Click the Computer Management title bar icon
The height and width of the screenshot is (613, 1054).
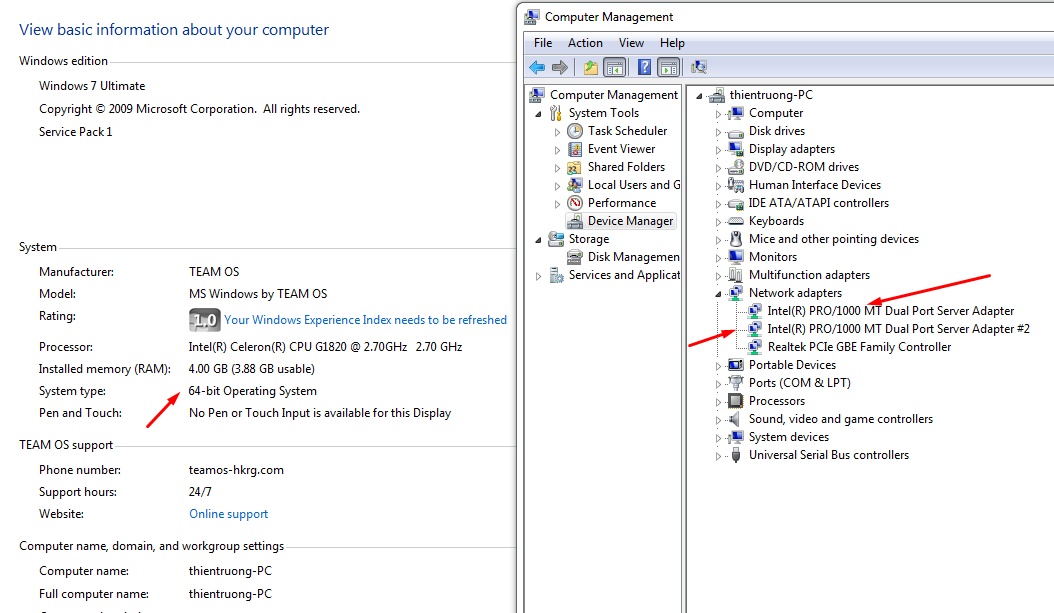tap(532, 17)
